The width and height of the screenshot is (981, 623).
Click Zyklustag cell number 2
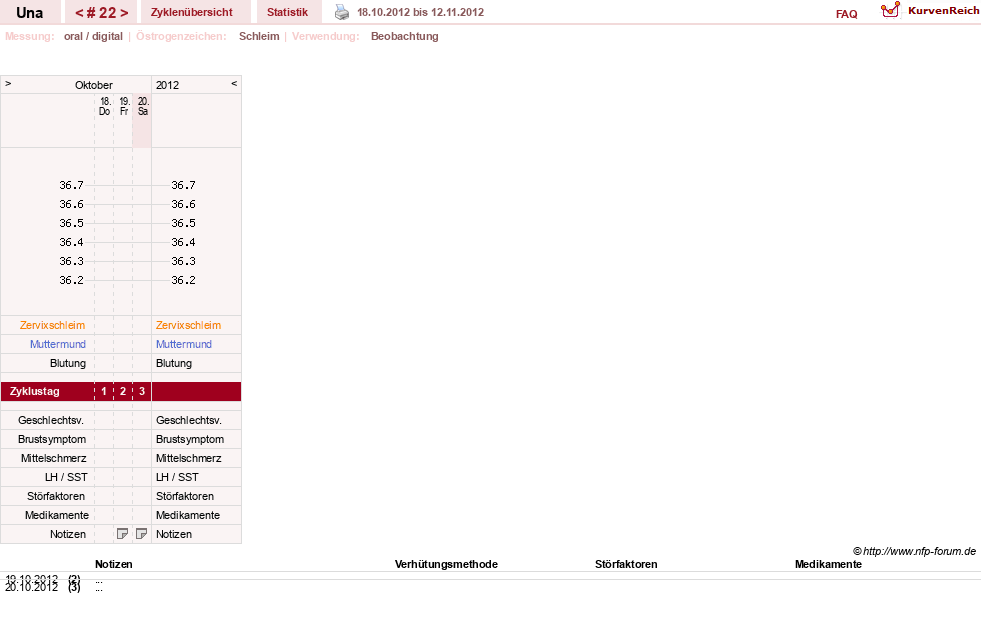[123, 391]
